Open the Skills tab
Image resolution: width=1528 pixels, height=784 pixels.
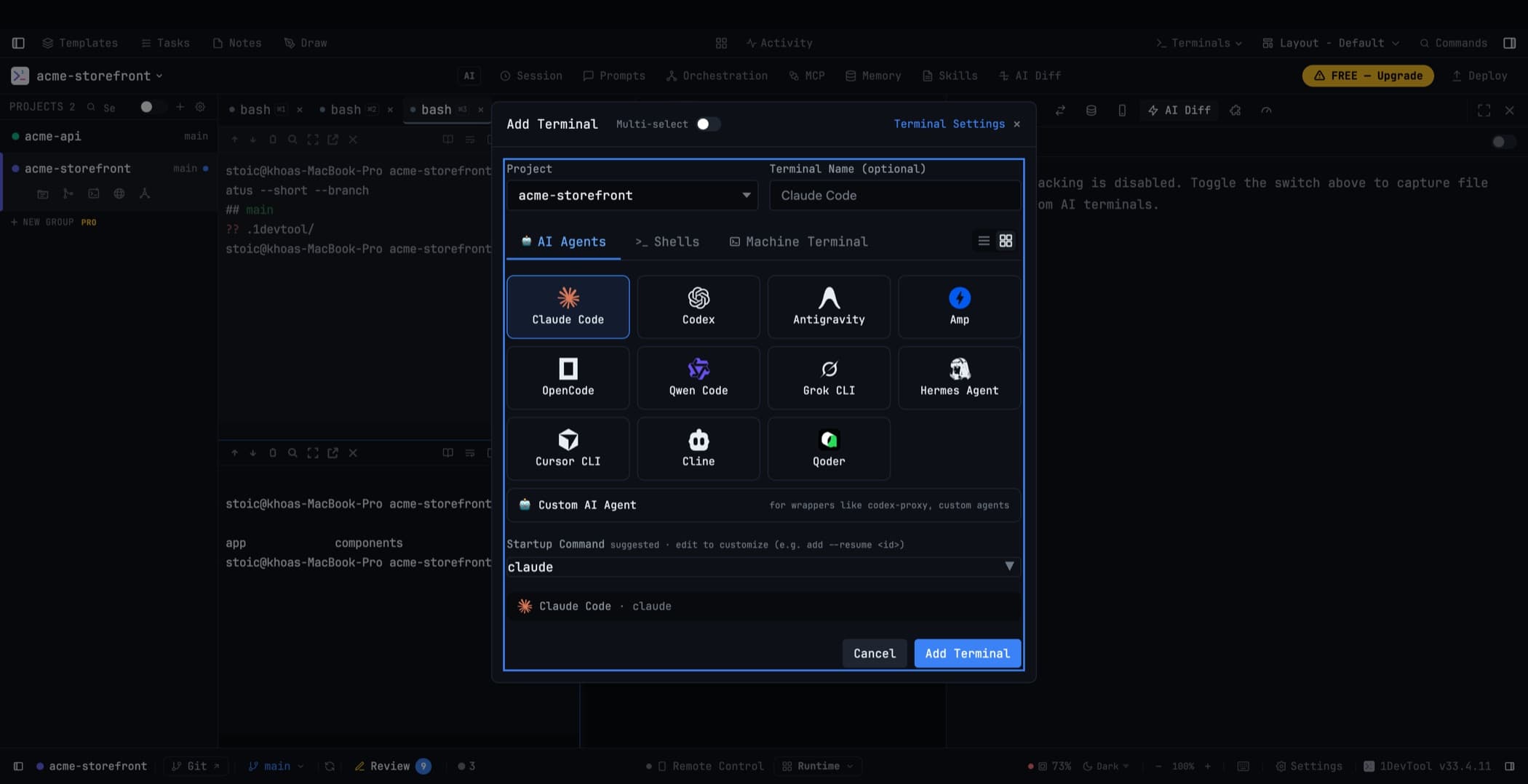coord(950,76)
